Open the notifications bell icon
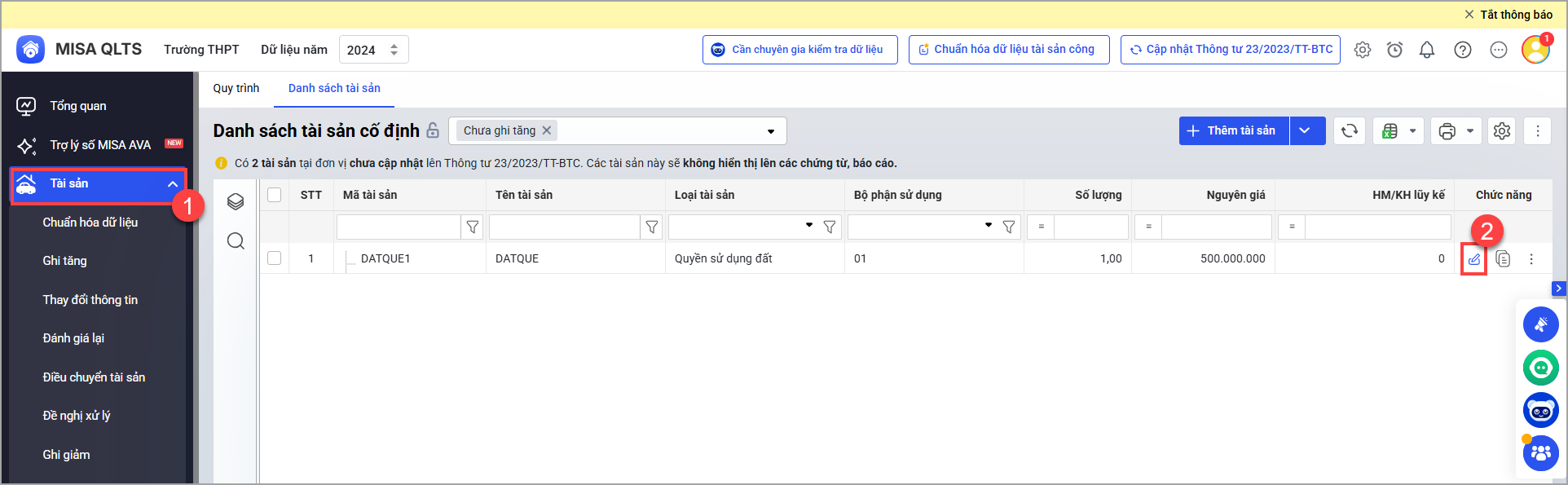The image size is (1568, 485). coord(1426,50)
